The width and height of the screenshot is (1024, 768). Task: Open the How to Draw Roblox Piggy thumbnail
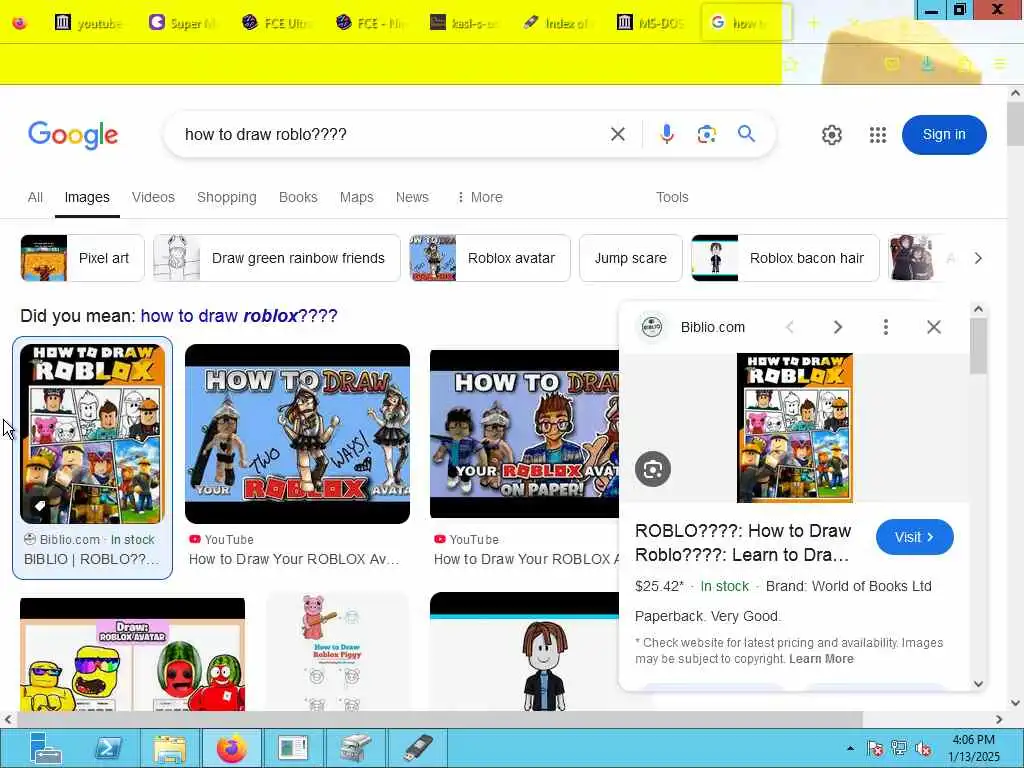click(x=338, y=652)
